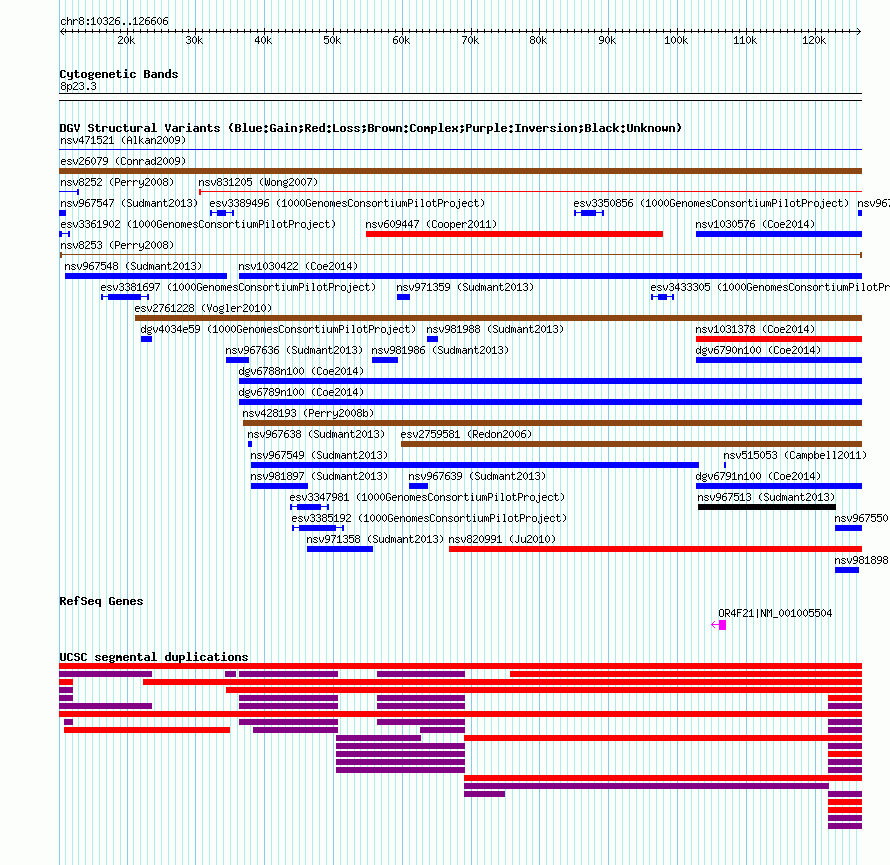The image size is (890, 865).
Task: Click nsv428193 (Perry2008b) label
Action: 308,413
